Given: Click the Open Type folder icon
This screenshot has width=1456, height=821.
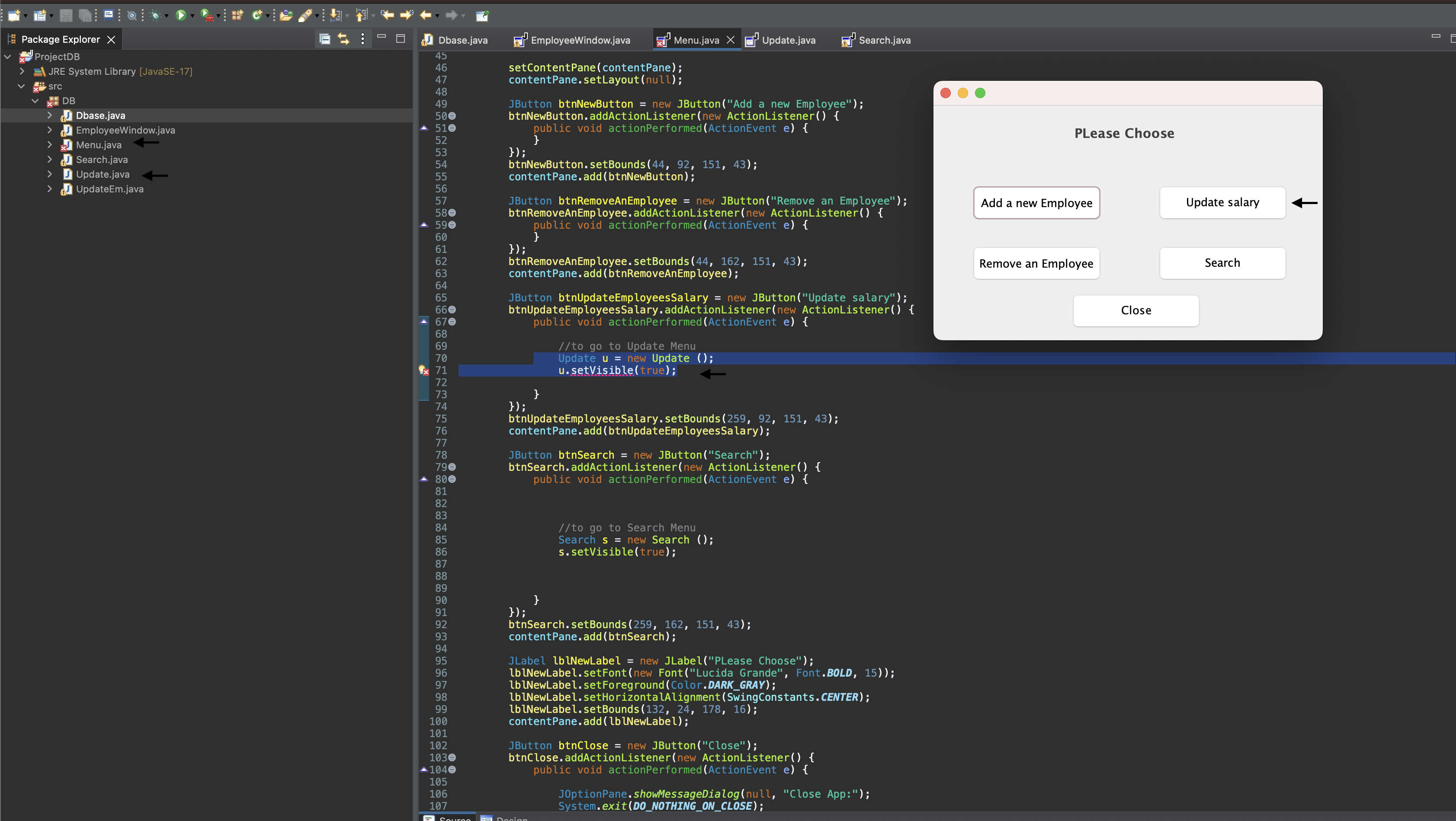Looking at the screenshot, I should pyautogui.click(x=286, y=15).
